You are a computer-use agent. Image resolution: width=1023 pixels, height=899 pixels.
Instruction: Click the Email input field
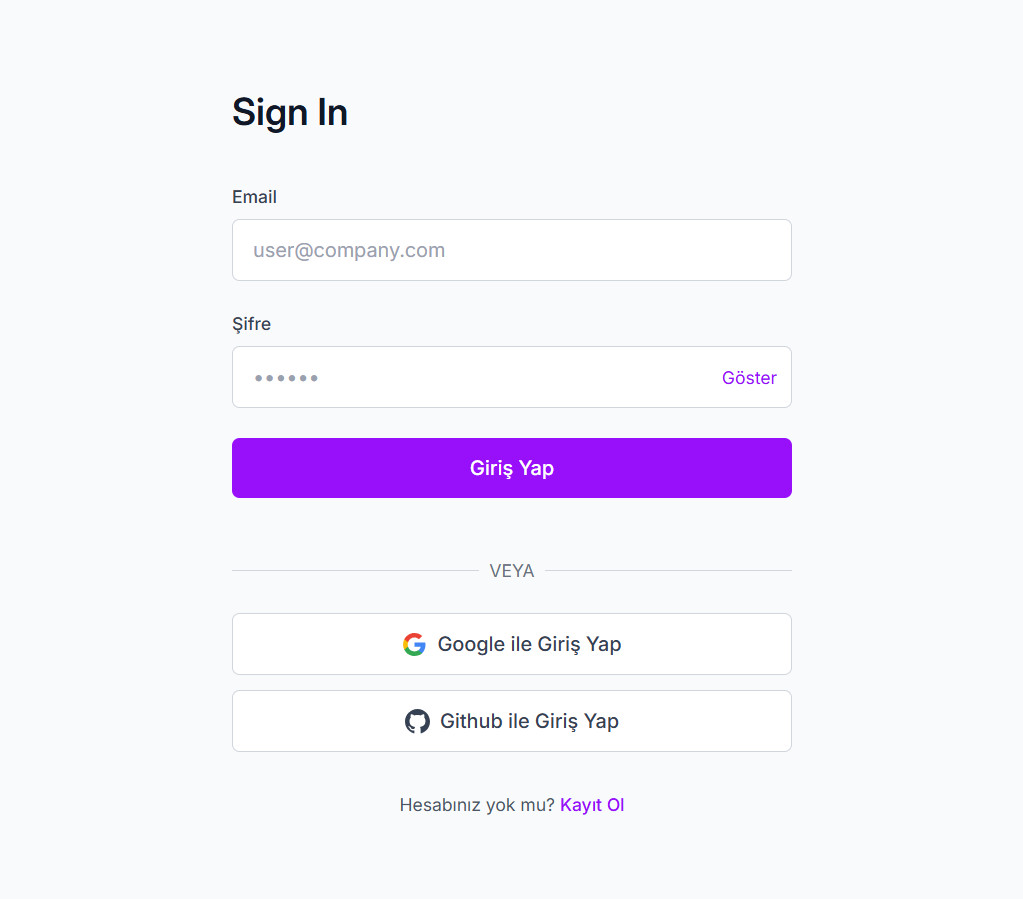coord(511,250)
